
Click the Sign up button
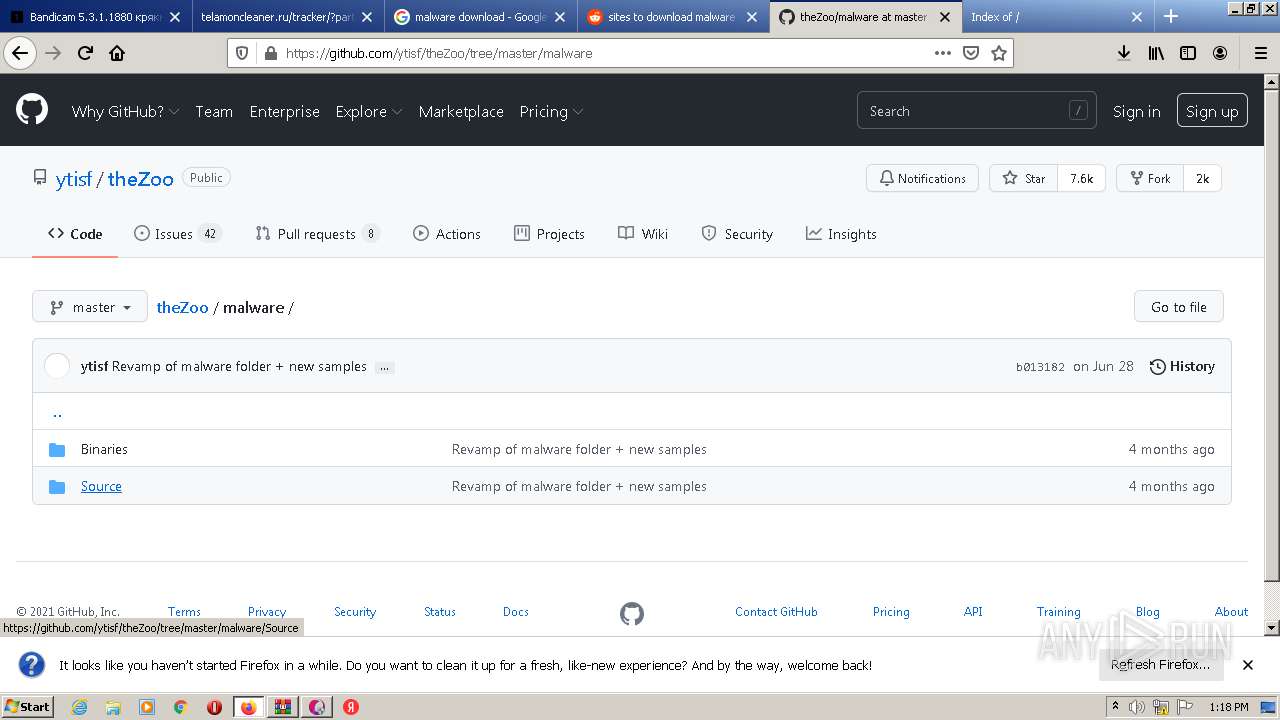pyautogui.click(x=1212, y=111)
